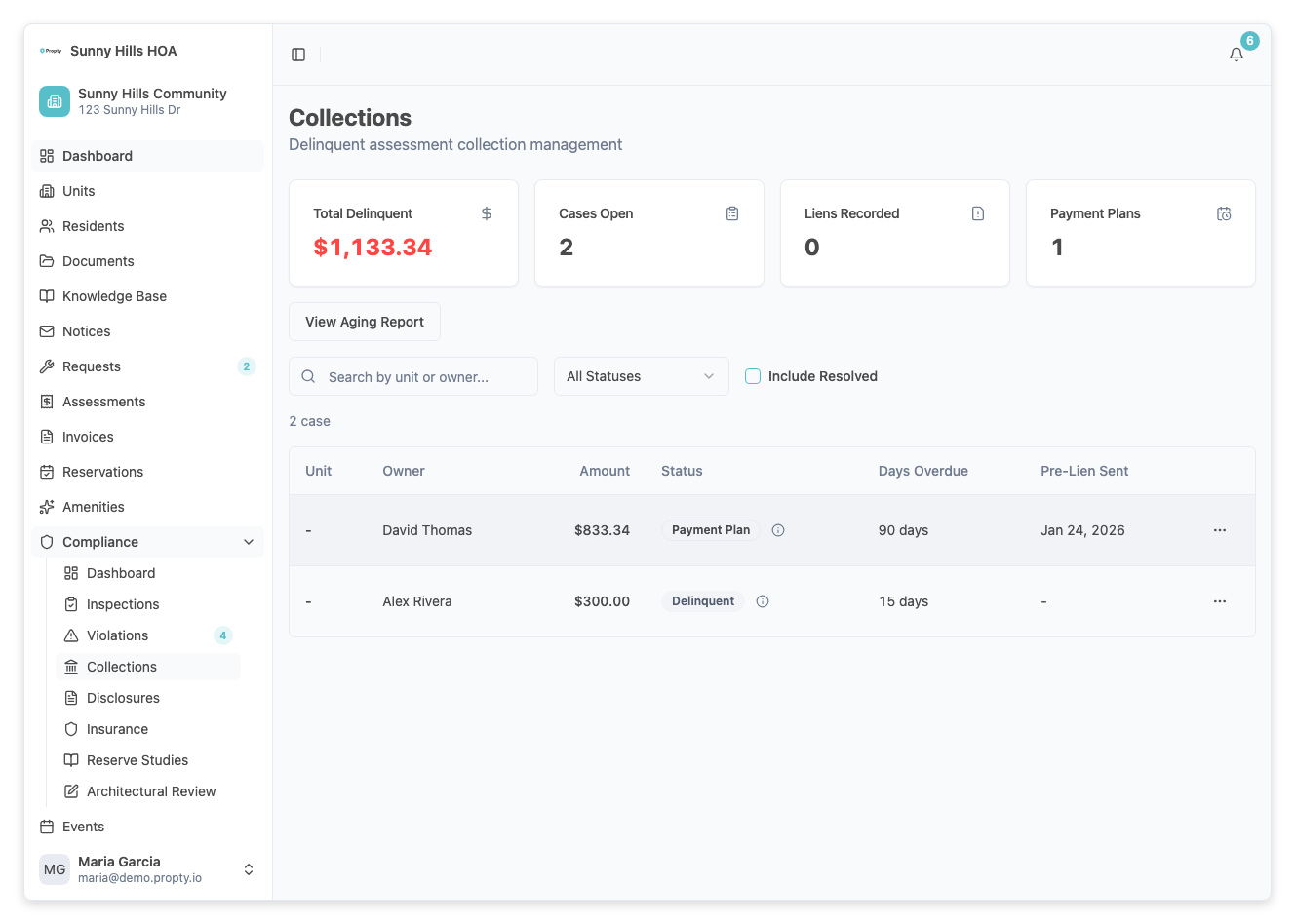Click the Liens Recorded card alert icon
Image resolution: width=1295 pixels, height=924 pixels.
(x=978, y=213)
